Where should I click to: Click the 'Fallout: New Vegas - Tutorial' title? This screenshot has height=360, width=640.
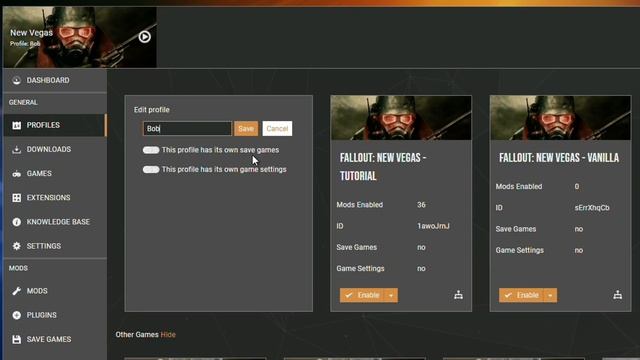[383, 167]
